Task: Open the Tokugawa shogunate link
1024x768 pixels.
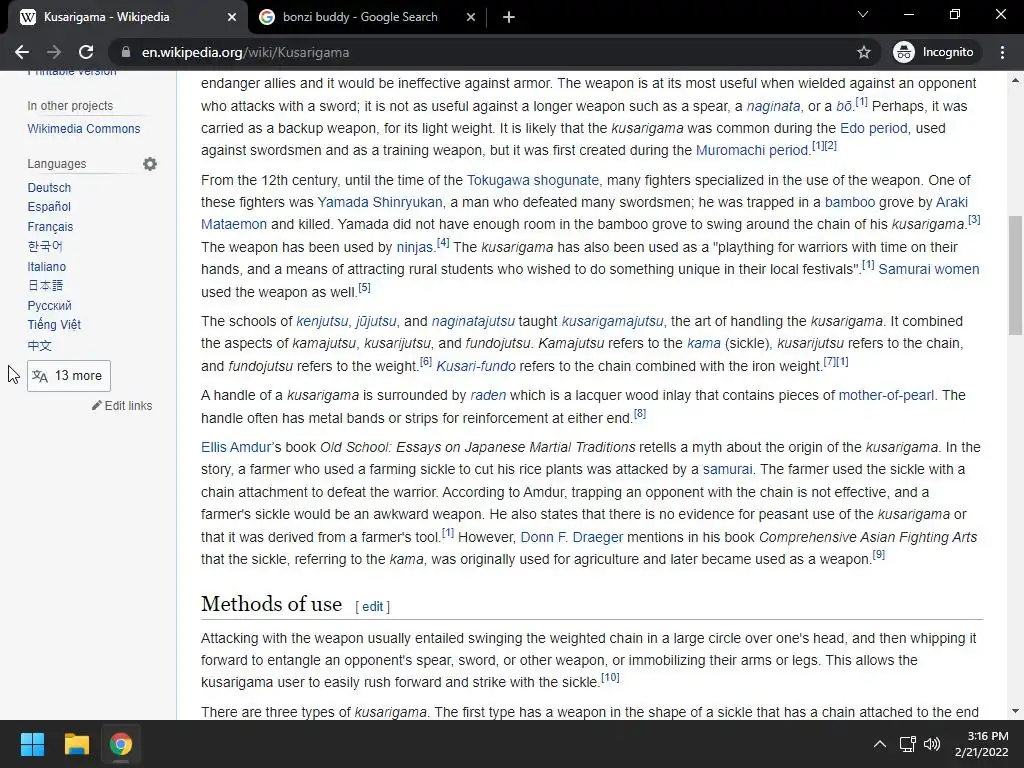Action: click(532, 180)
